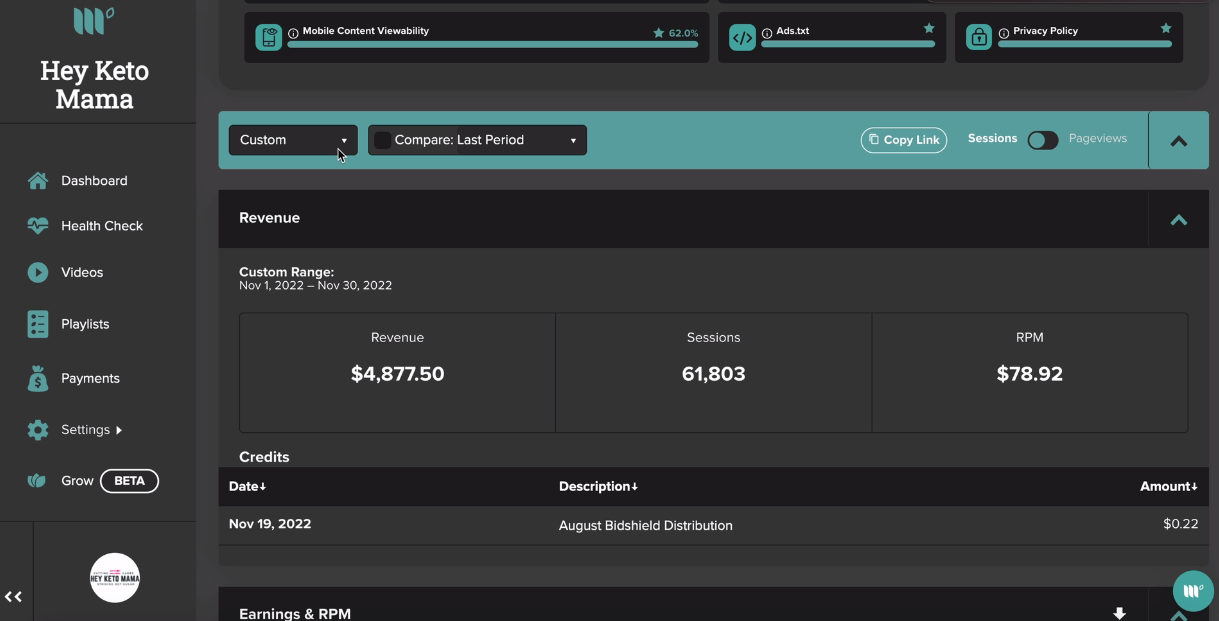Click the August Bidshield Distribution row description
This screenshot has height=621, width=1219.
pyautogui.click(x=646, y=525)
